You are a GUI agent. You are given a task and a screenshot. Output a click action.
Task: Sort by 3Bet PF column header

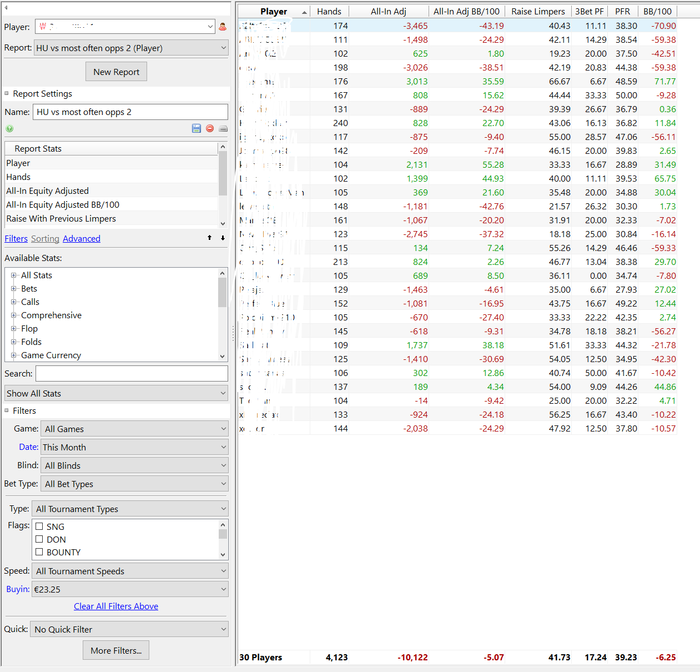[589, 12]
